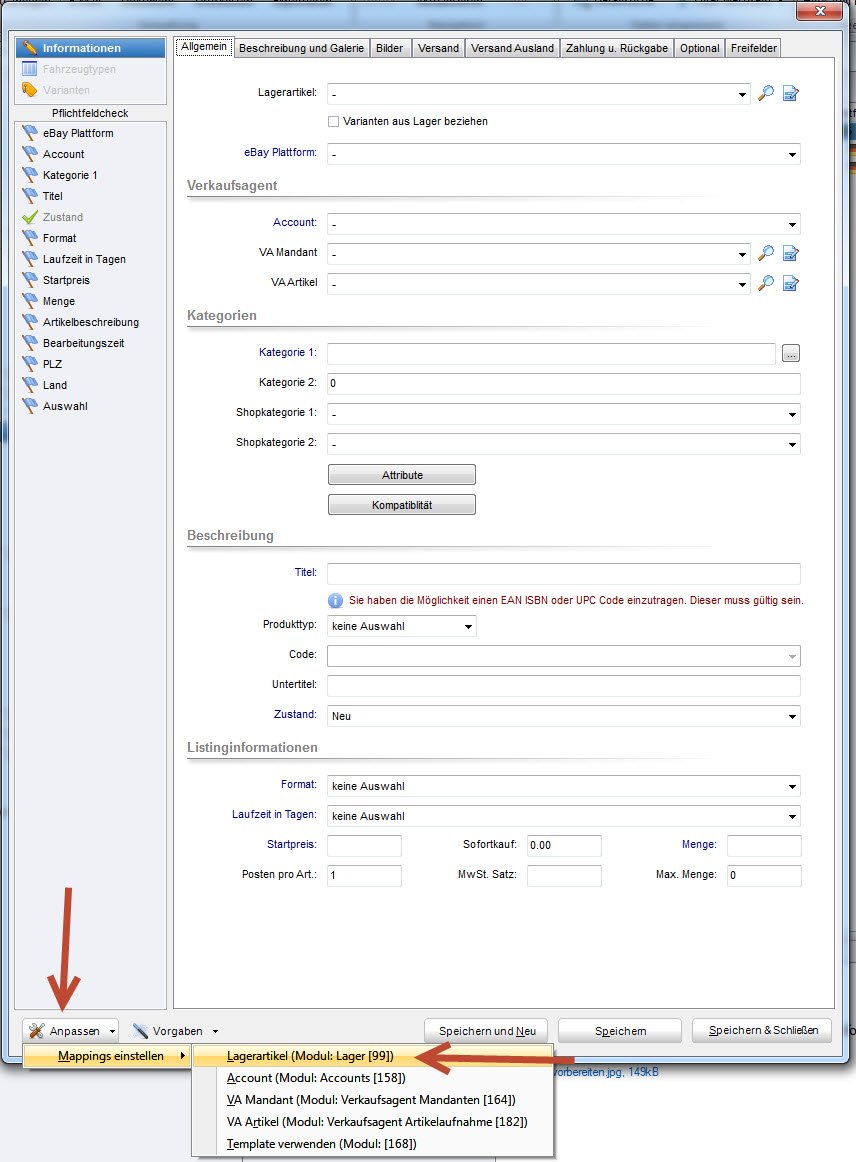Viewport: 856px width, 1162px height.
Task: Click the edit icon beside Lagerartikel
Action: click(791, 93)
